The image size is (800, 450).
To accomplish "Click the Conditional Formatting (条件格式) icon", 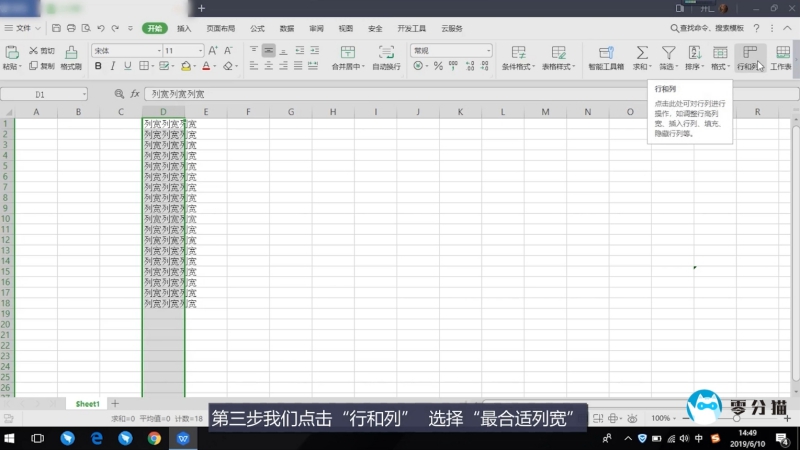I will (518, 52).
